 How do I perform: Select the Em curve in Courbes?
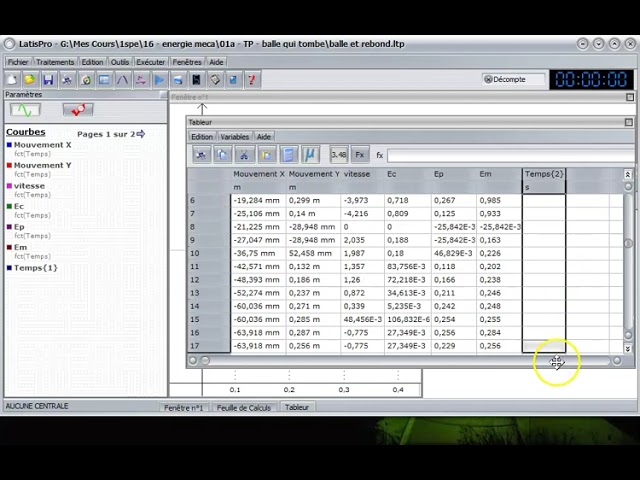point(20,247)
